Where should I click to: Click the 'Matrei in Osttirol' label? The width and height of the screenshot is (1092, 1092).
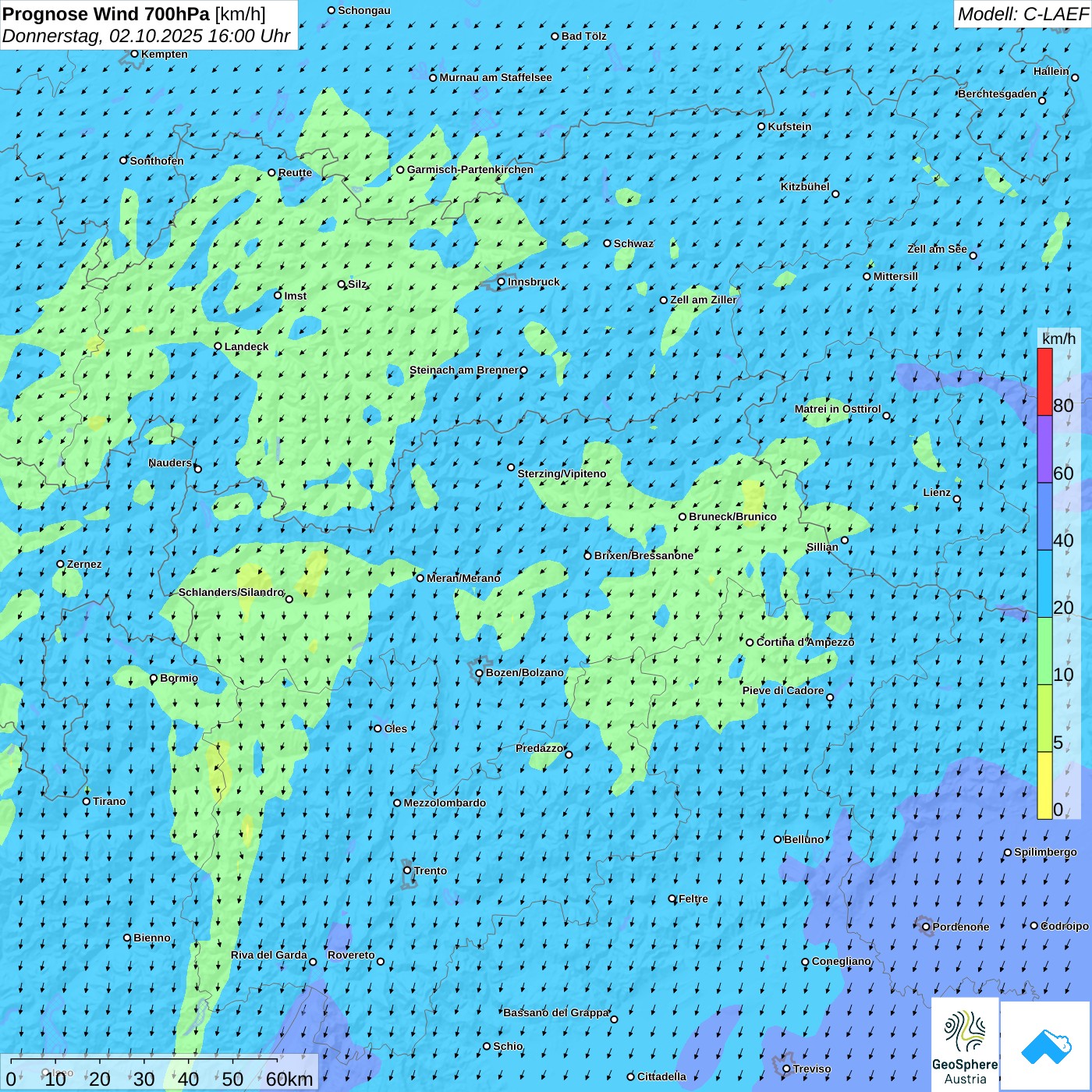838,409
